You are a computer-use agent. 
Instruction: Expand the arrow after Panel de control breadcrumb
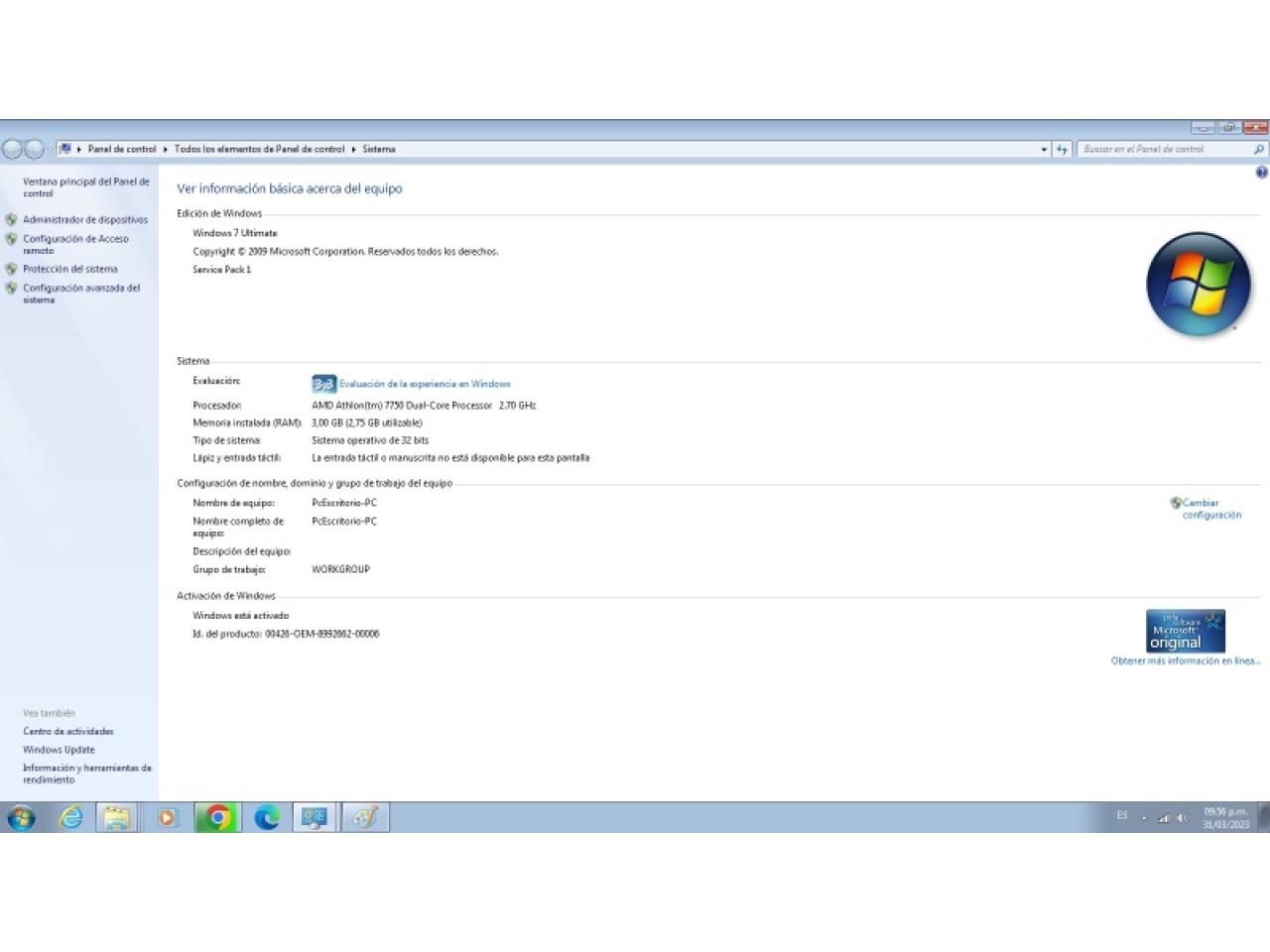coord(166,149)
